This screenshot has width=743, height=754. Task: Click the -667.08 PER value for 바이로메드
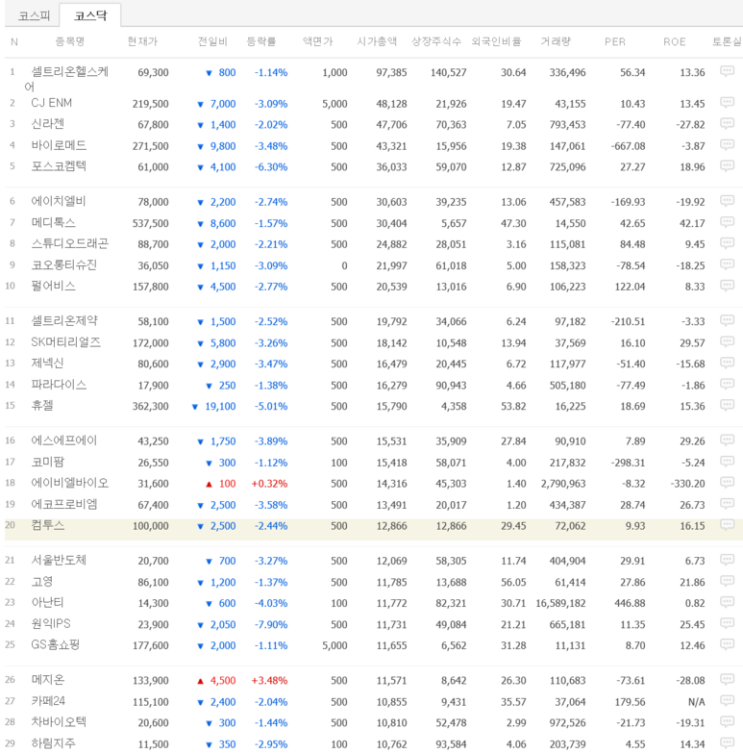coord(628,146)
